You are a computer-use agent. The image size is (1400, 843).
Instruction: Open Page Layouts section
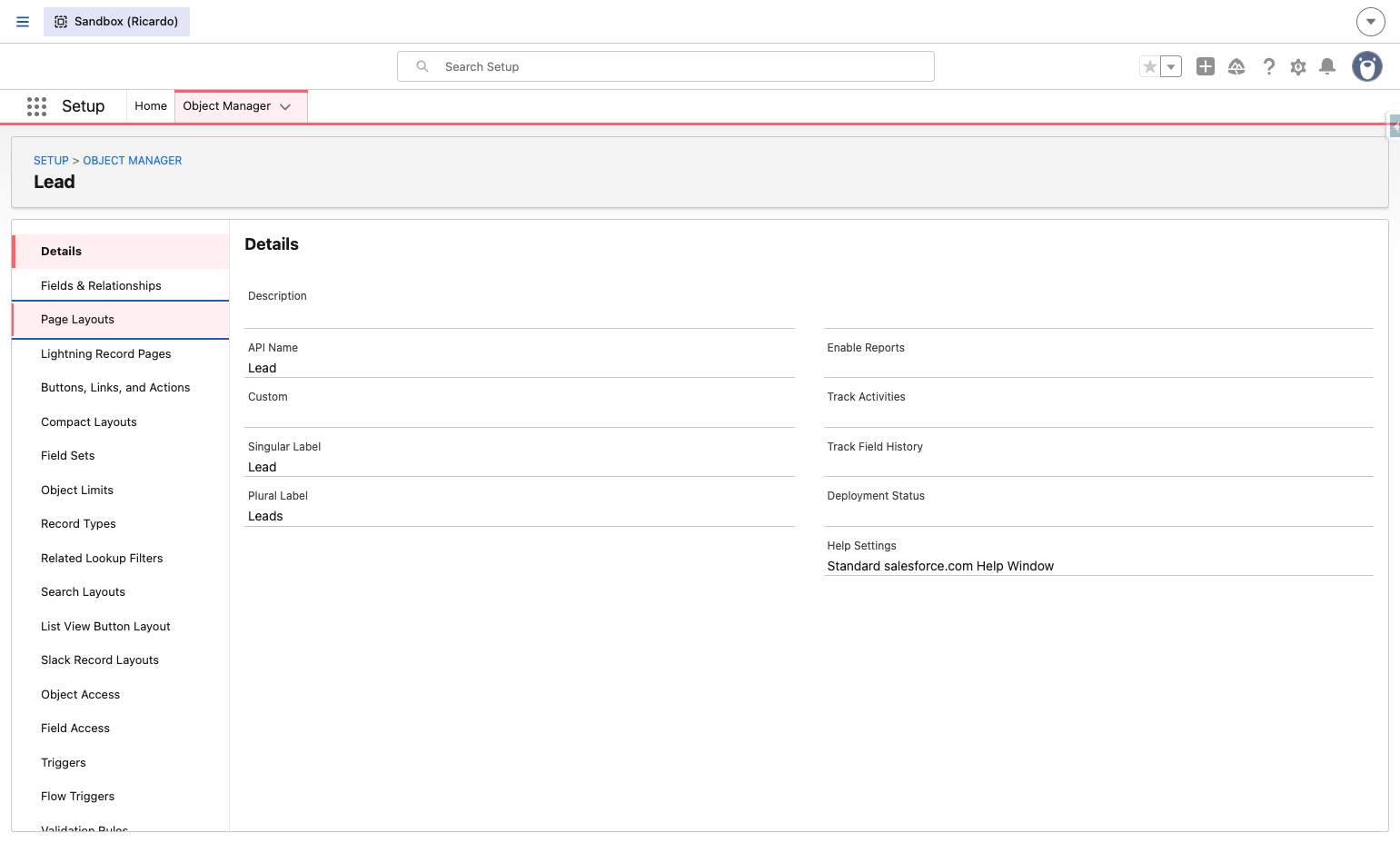(121, 320)
